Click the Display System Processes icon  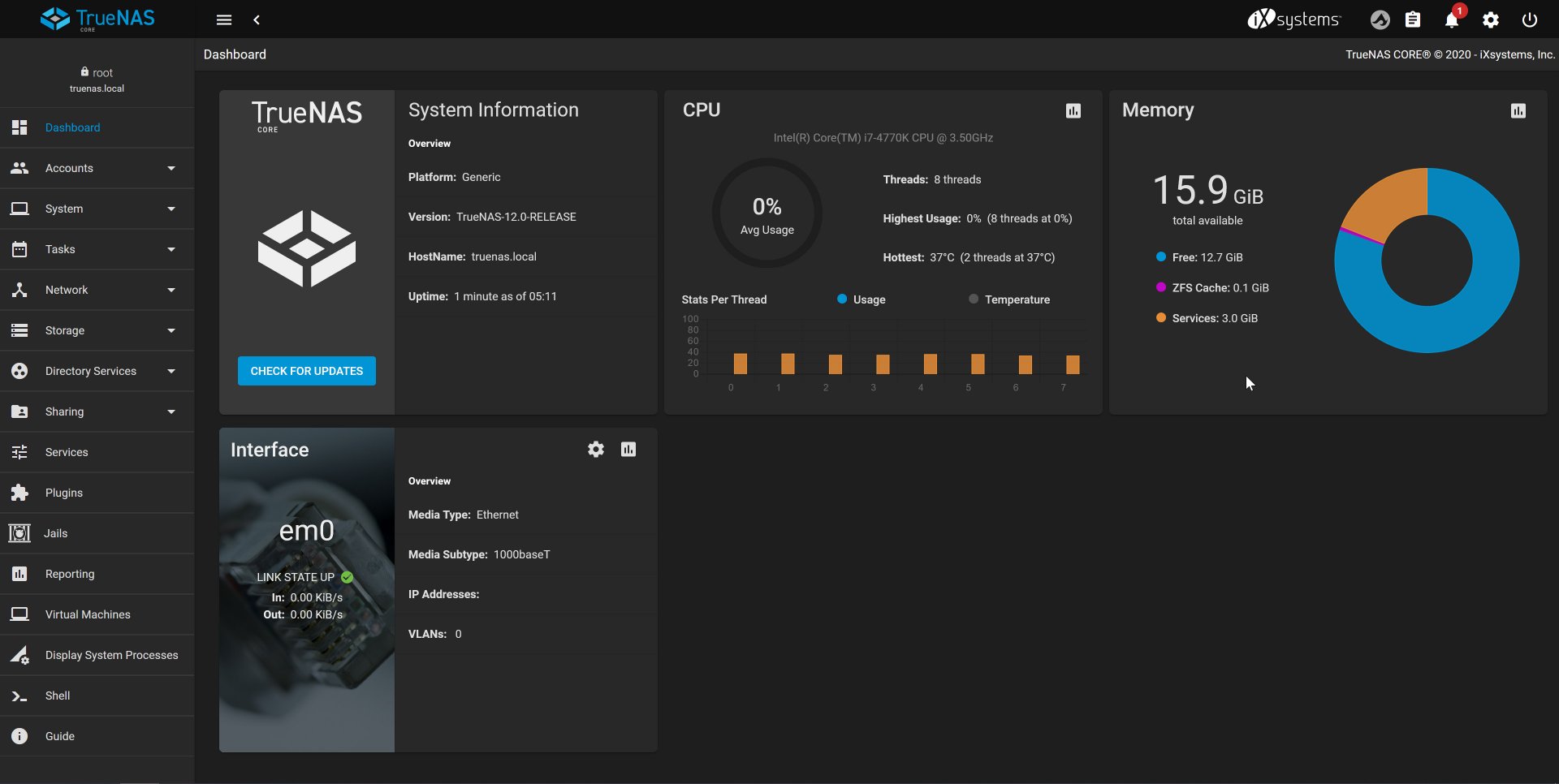(x=19, y=655)
